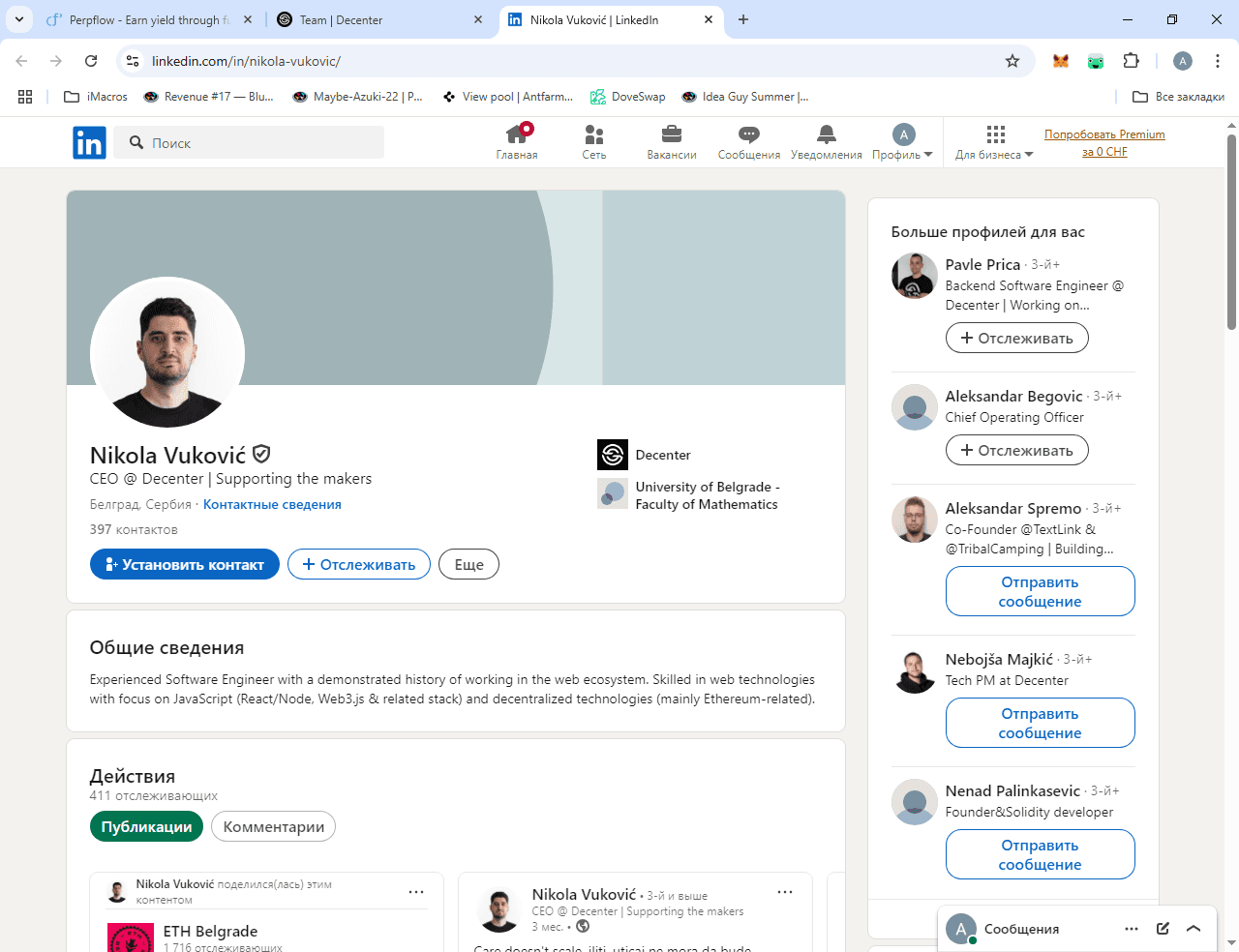The image size is (1239, 952).
Task: Open the green robot extension icon
Action: coord(1096,61)
